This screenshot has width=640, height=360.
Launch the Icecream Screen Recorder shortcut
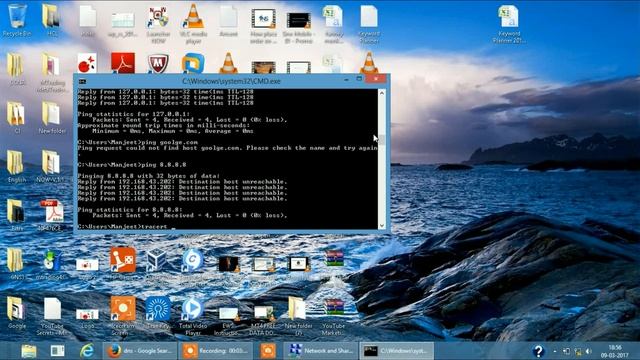tap(122, 315)
